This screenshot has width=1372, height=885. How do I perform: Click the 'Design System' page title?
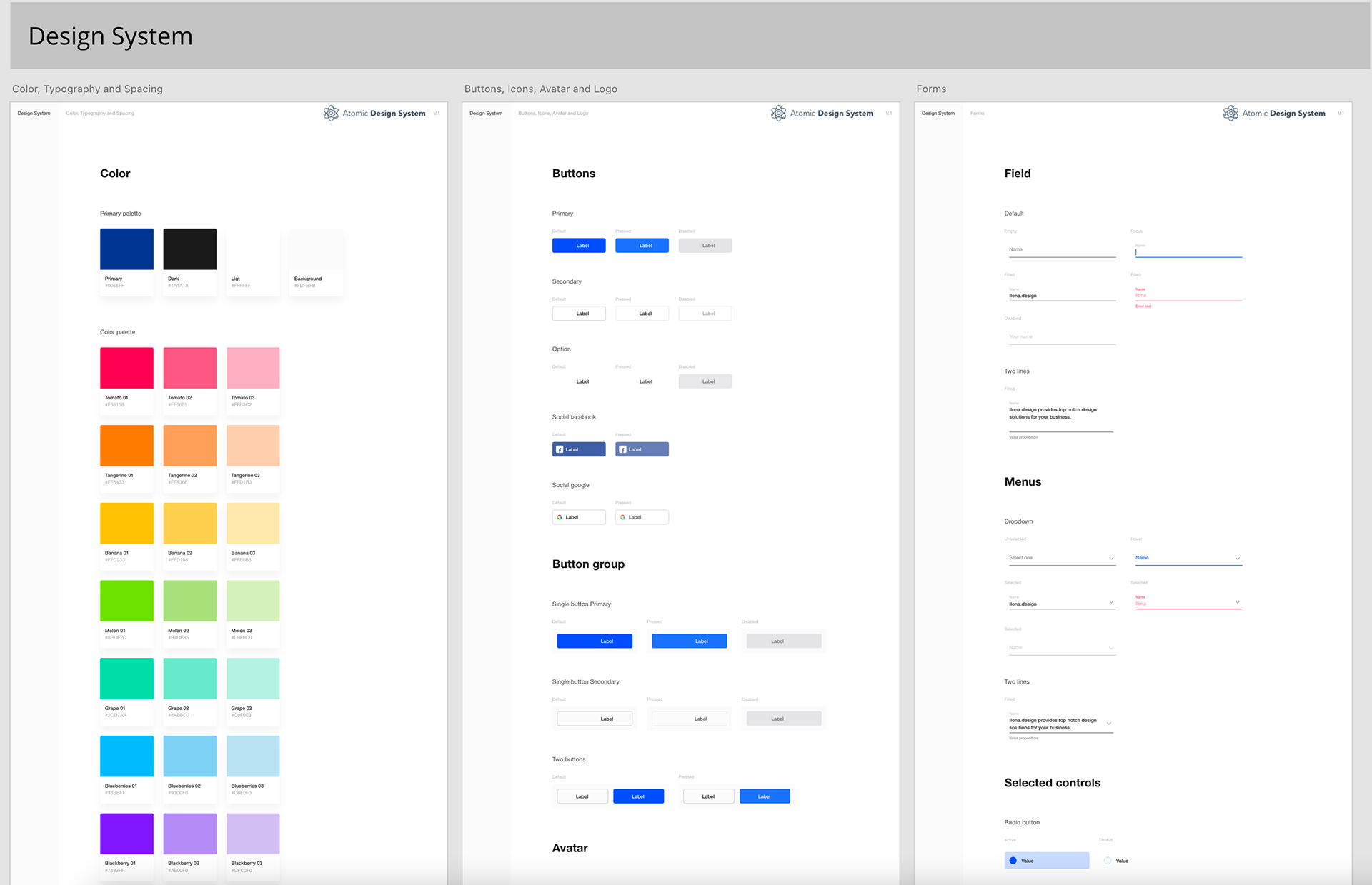click(x=111, y=36)
